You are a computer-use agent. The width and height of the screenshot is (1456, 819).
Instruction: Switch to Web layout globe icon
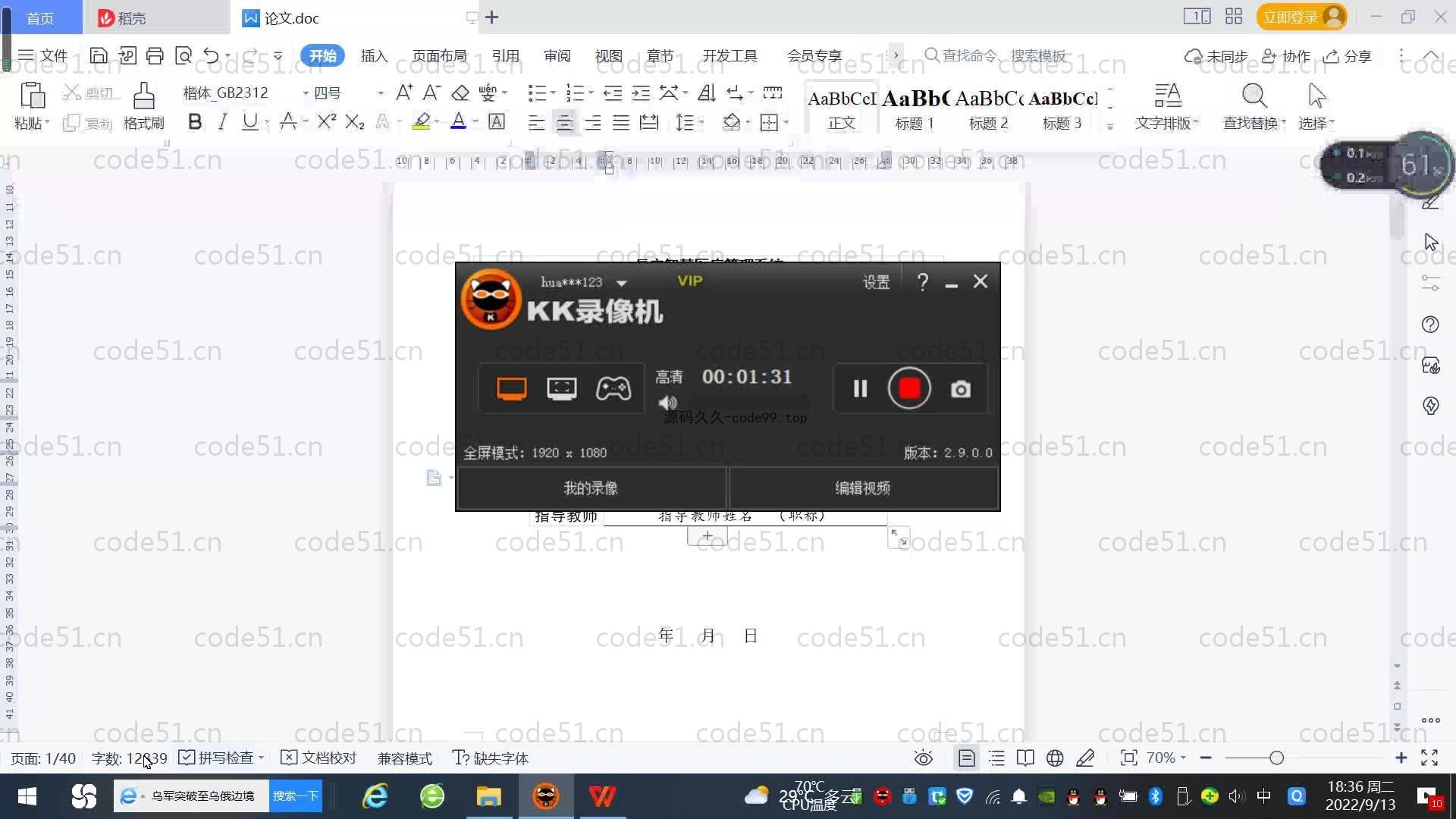tap(1055, 758)
